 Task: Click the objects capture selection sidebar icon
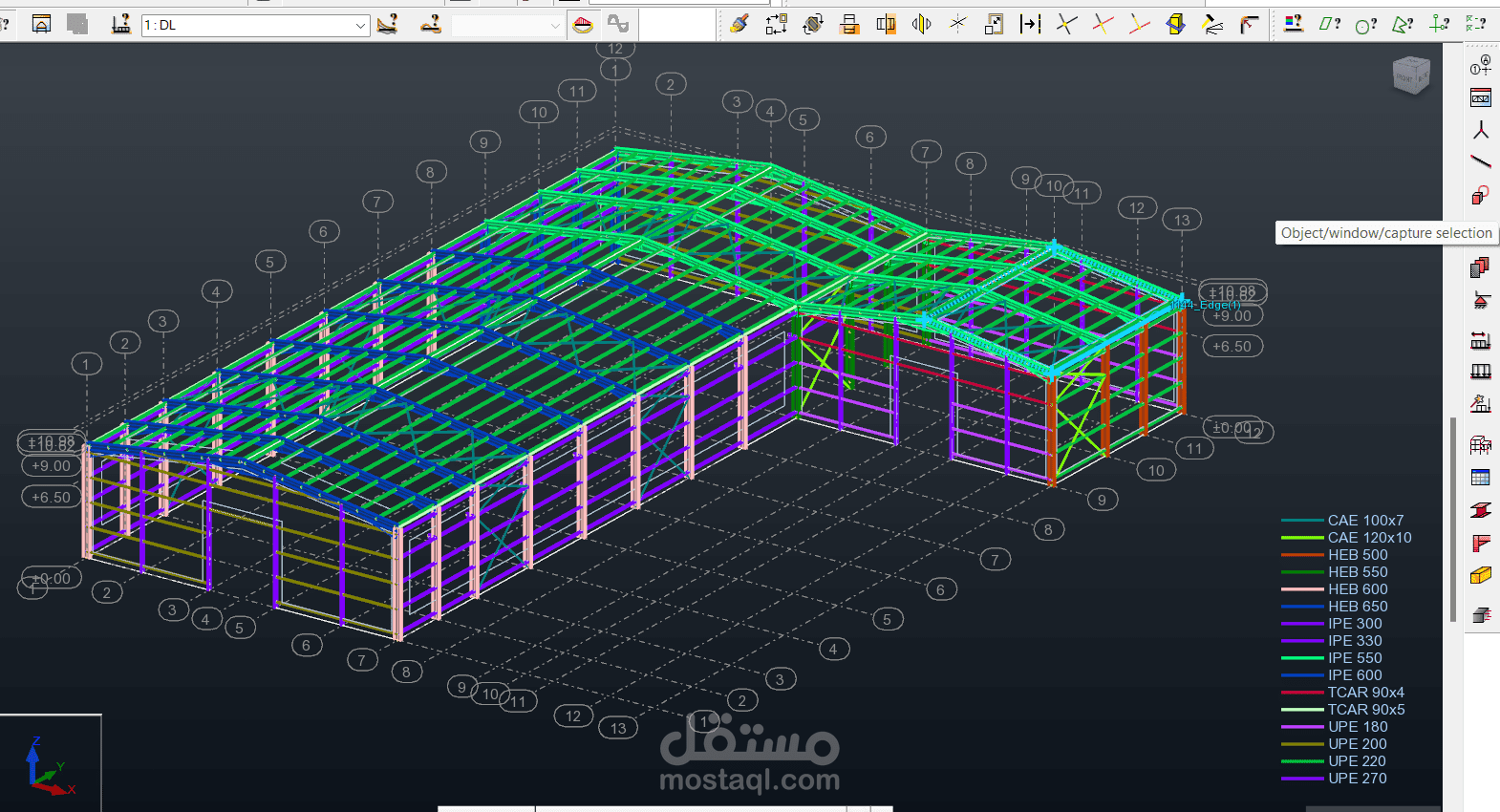1481,195
